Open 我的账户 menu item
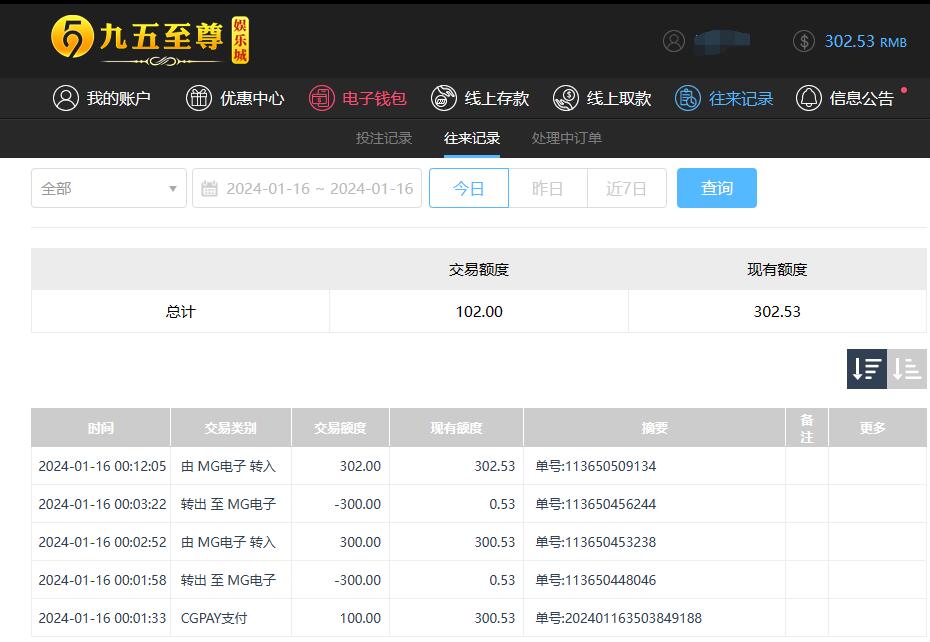The height and width of the screenshot is (642, 930). tap(102, 98)
